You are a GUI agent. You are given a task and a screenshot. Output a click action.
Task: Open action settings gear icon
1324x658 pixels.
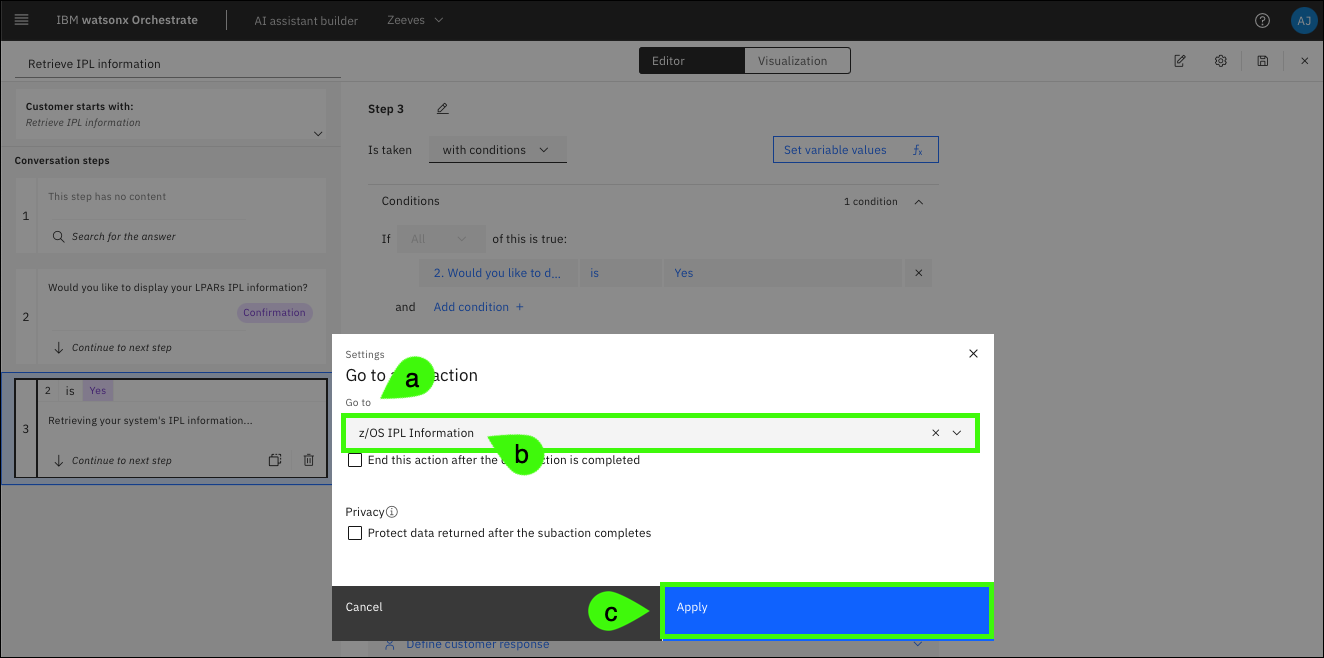(x=1221, y=61)
